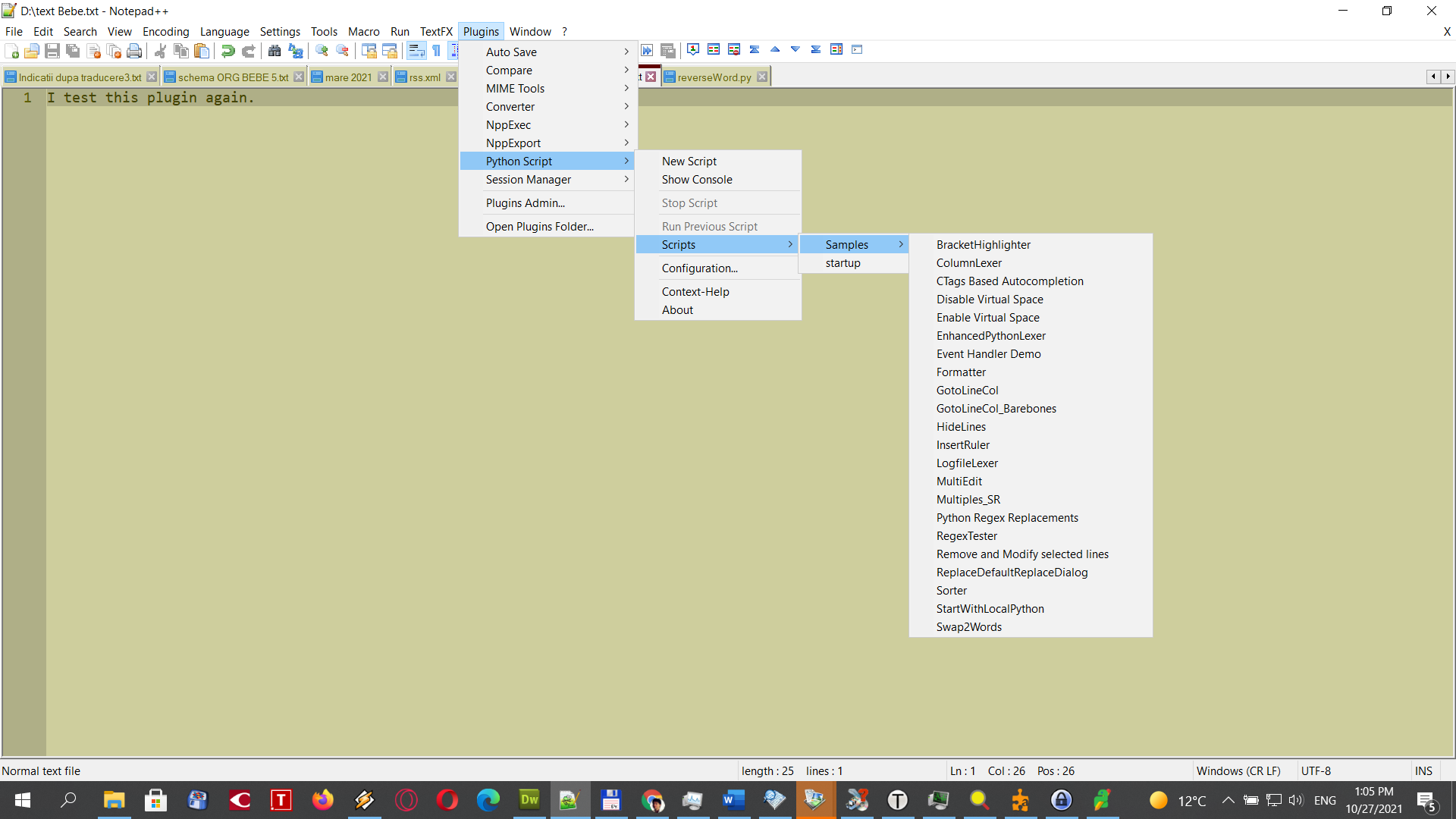Click the Close document toolbar icon
Viewport: 1456px width, 819px height.
tap(93, 51)
